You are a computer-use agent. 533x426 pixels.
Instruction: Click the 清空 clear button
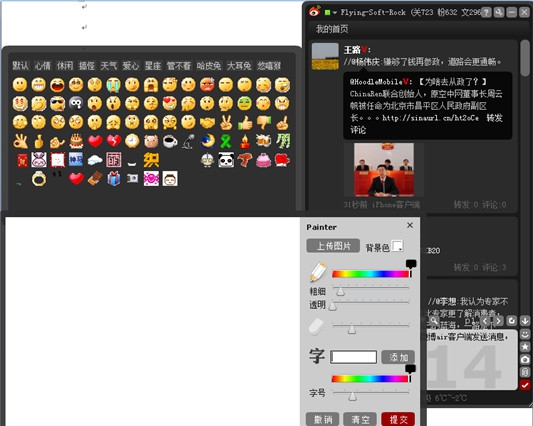pyautogui.click(x=360, y=419)
